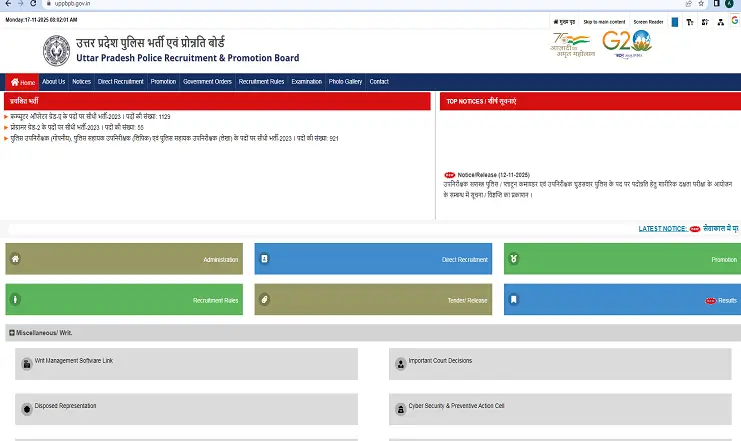Click the text size icon

[690, 22]
